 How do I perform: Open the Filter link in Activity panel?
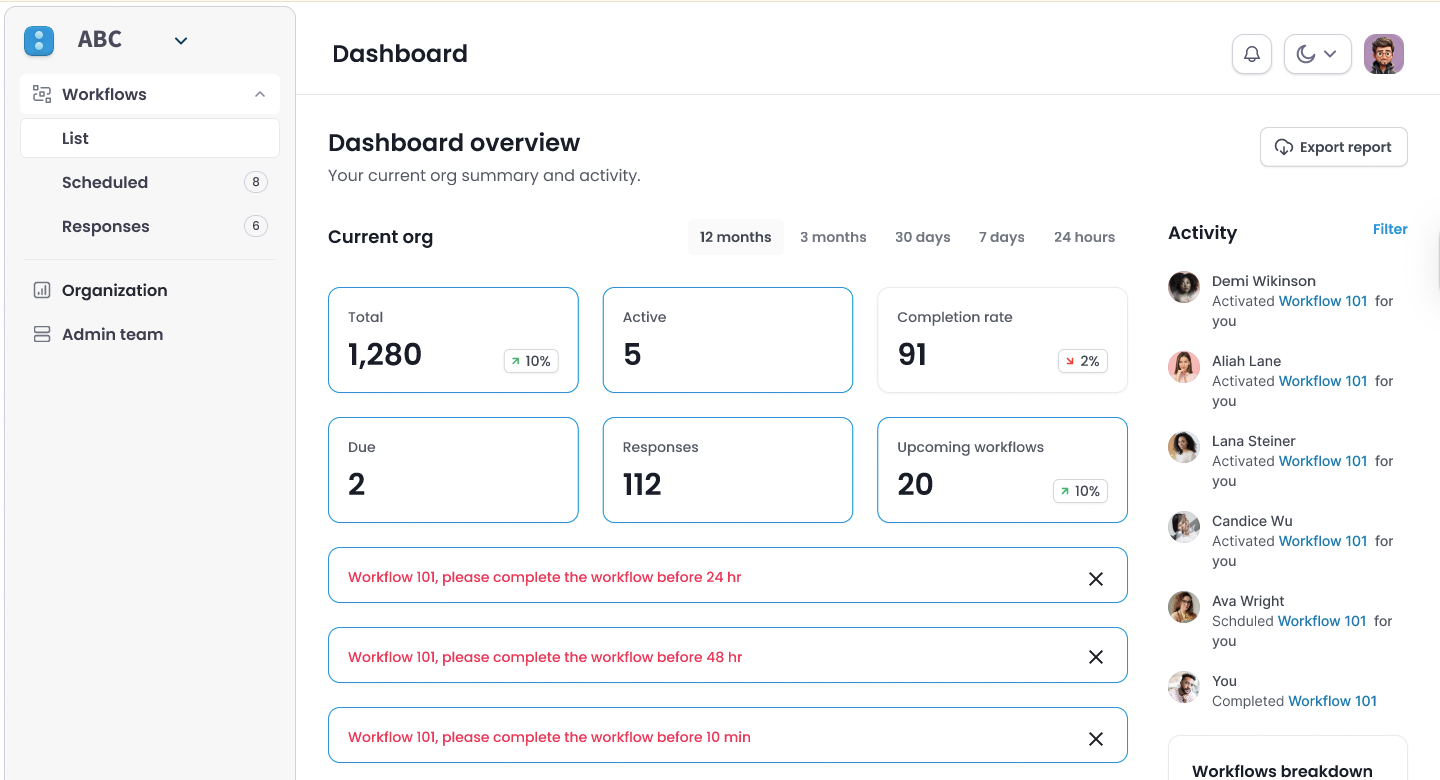[x=1390, y=229]
